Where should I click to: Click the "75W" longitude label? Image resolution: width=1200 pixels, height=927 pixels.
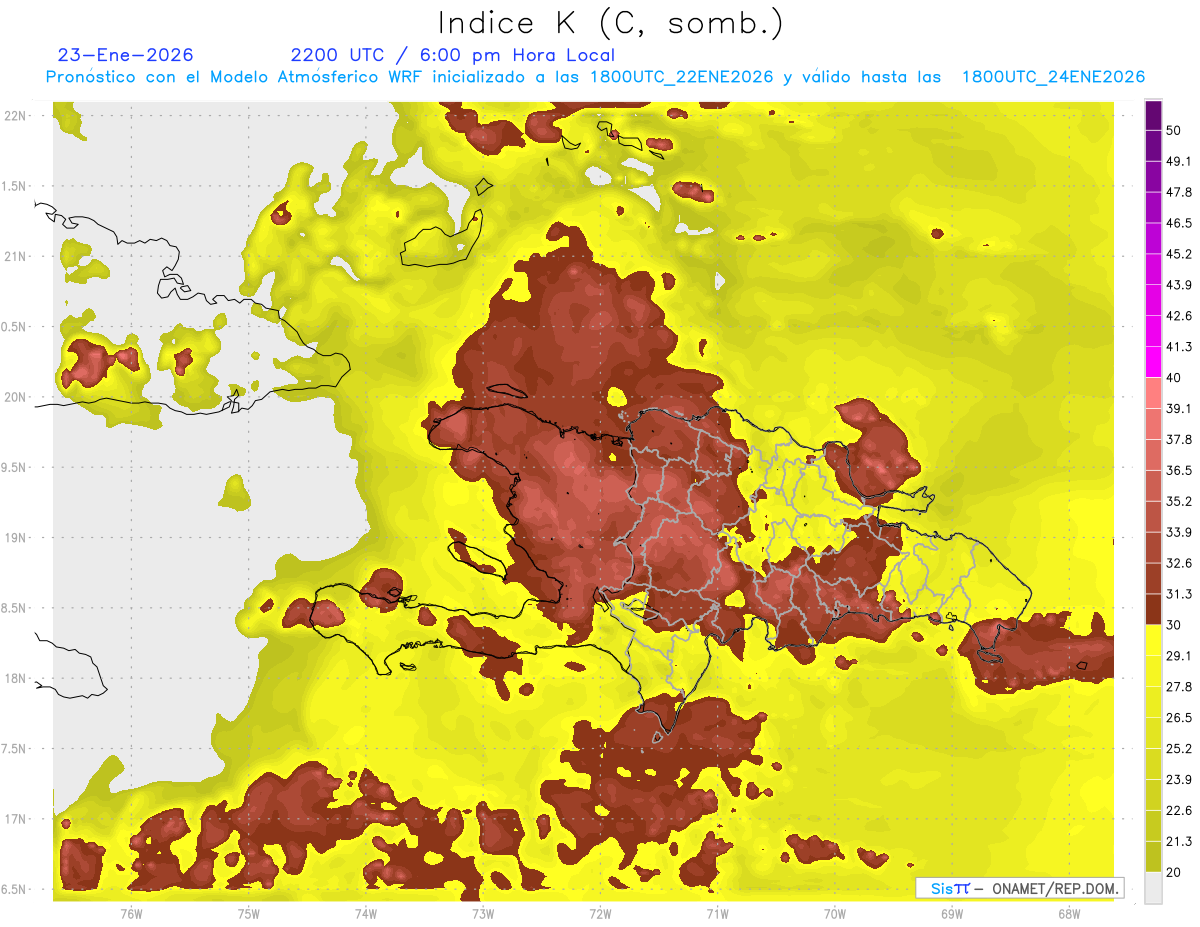tap(249, 913)
